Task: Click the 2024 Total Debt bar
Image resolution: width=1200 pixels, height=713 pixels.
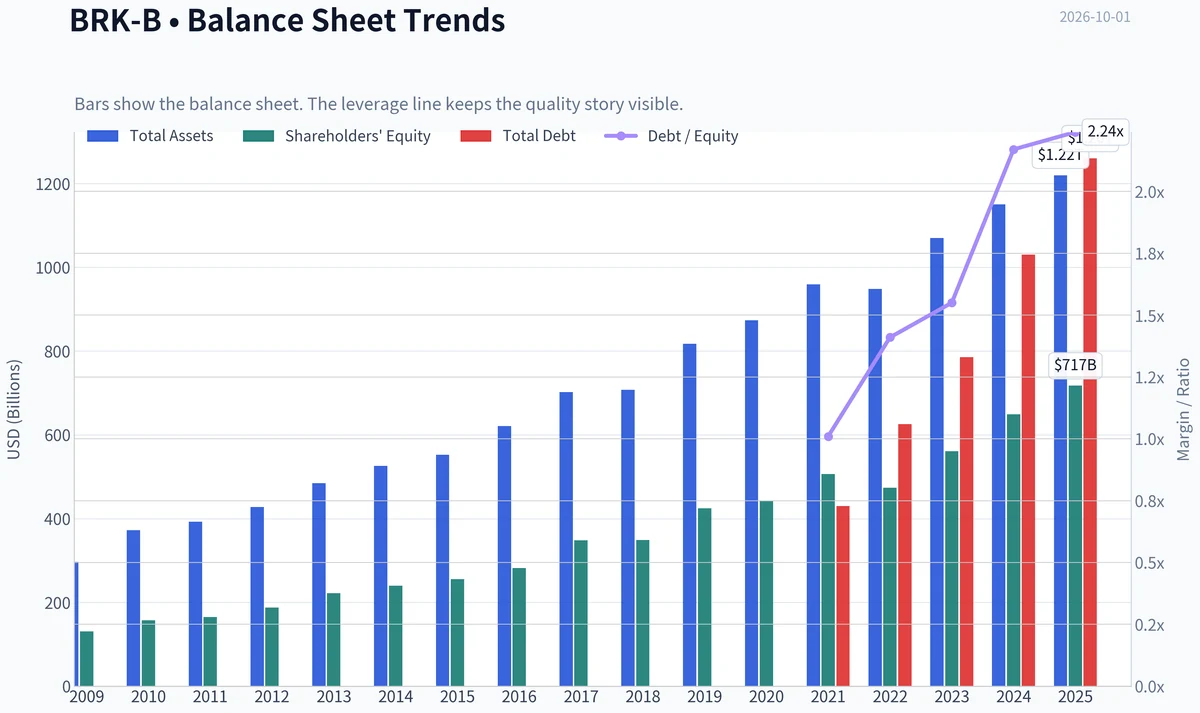Action: coord(1028,470)
